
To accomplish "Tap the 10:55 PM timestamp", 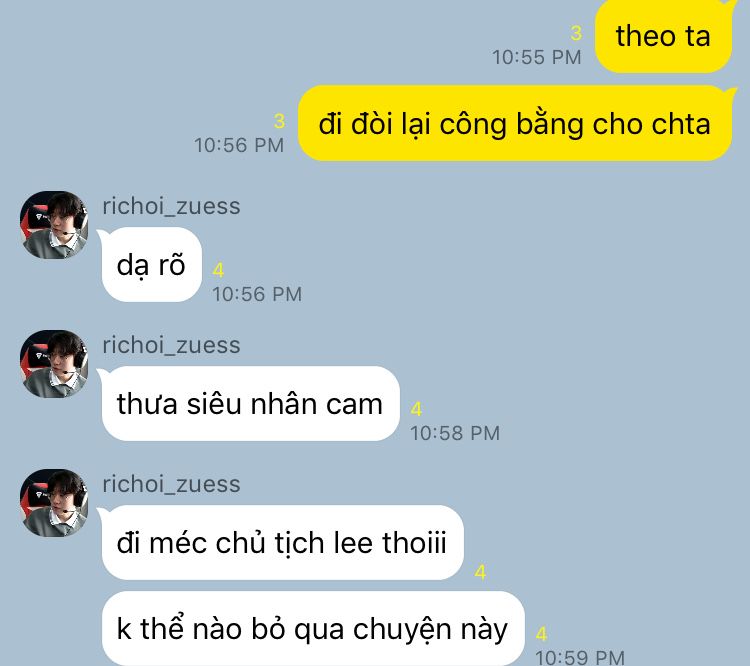I will (x=537, y=57).
